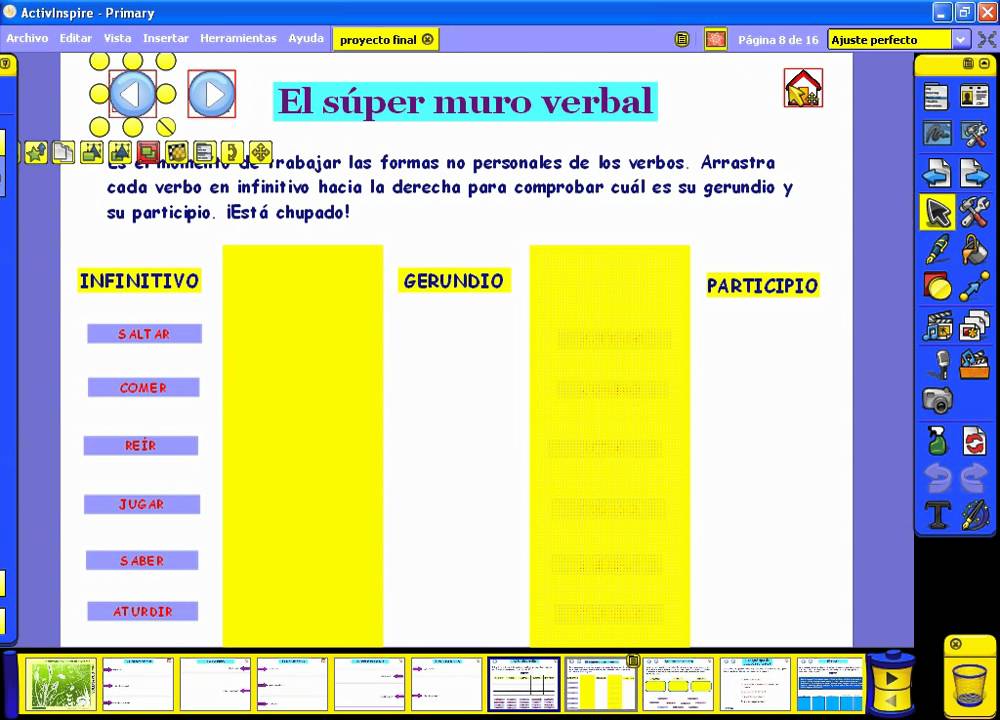Click the red overlapping-squares icon in edit toolbar
The width and height of the screenshot is (1000, 720).
tap(148, 152)
